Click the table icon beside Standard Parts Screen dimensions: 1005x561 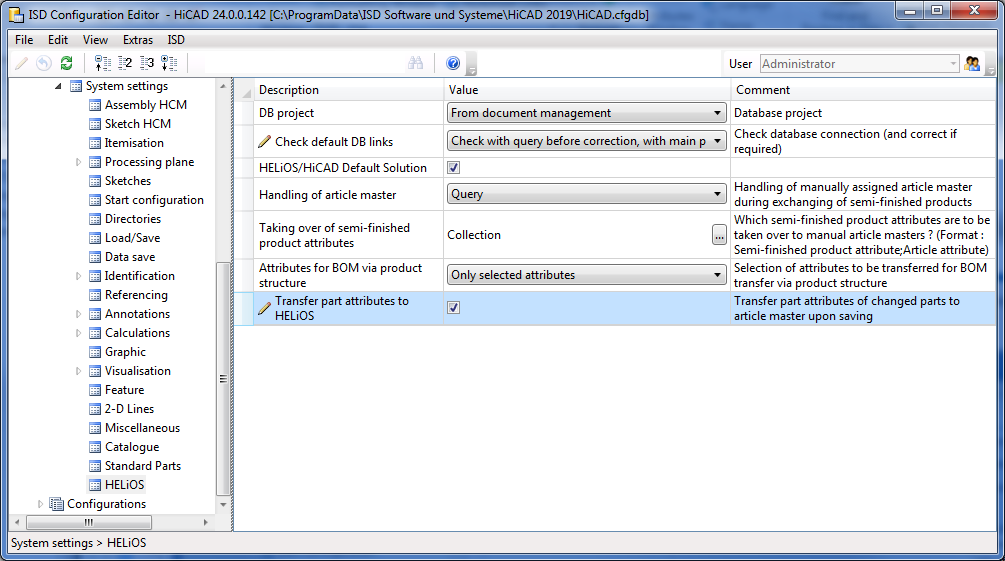(x=95, y=466)
